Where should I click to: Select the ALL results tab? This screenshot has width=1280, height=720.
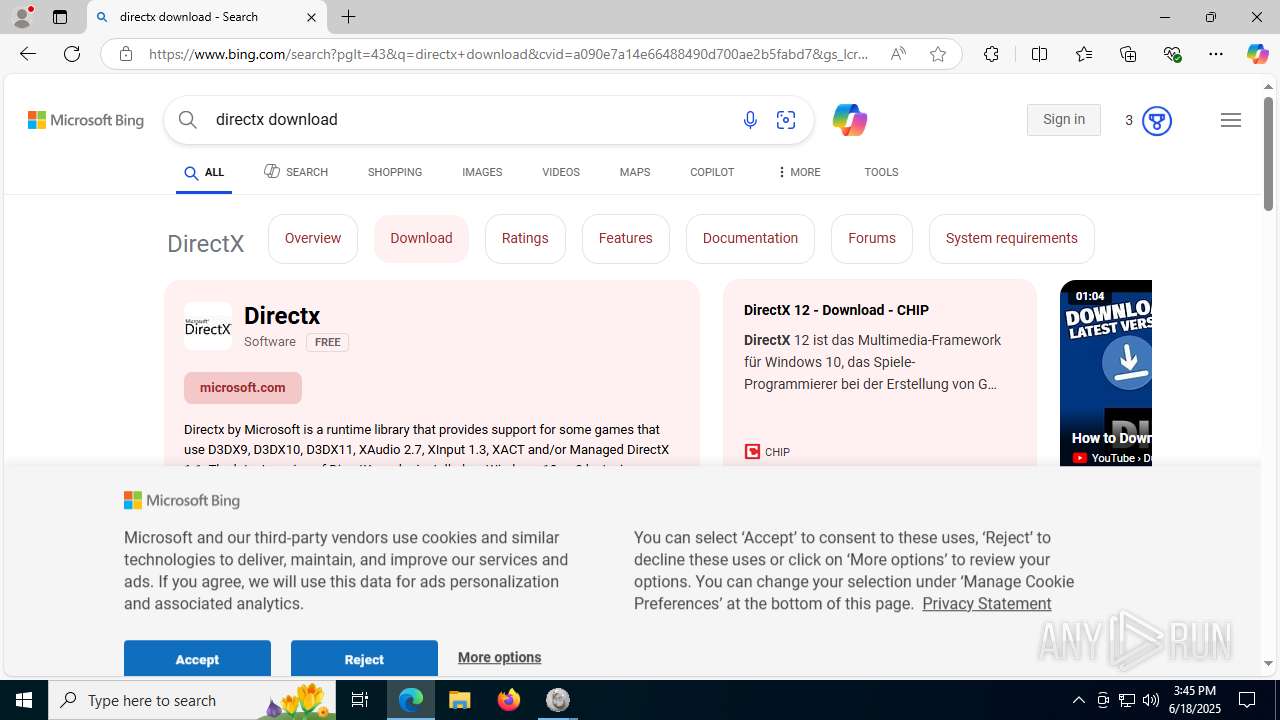(x=204, y=173)
